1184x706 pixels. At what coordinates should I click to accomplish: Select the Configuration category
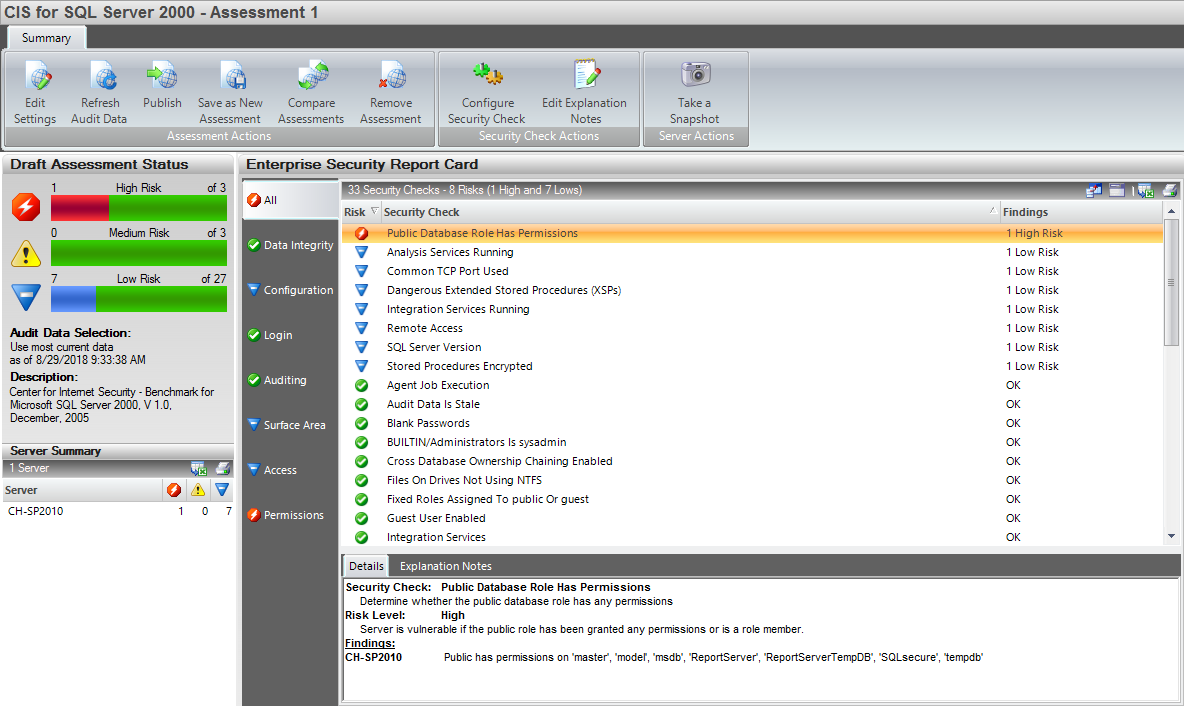291,290
